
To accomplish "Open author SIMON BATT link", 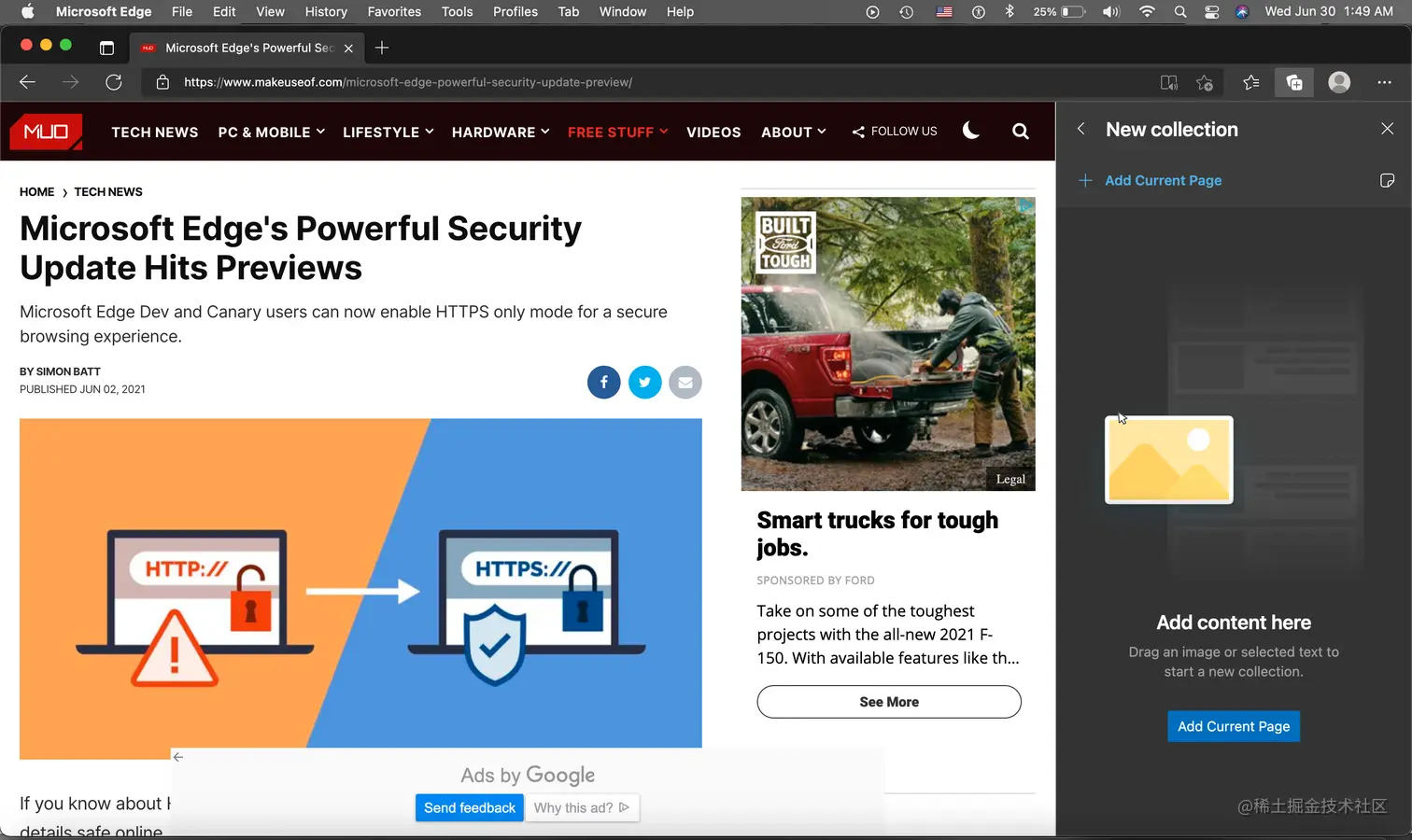I will tap(68, 371).
